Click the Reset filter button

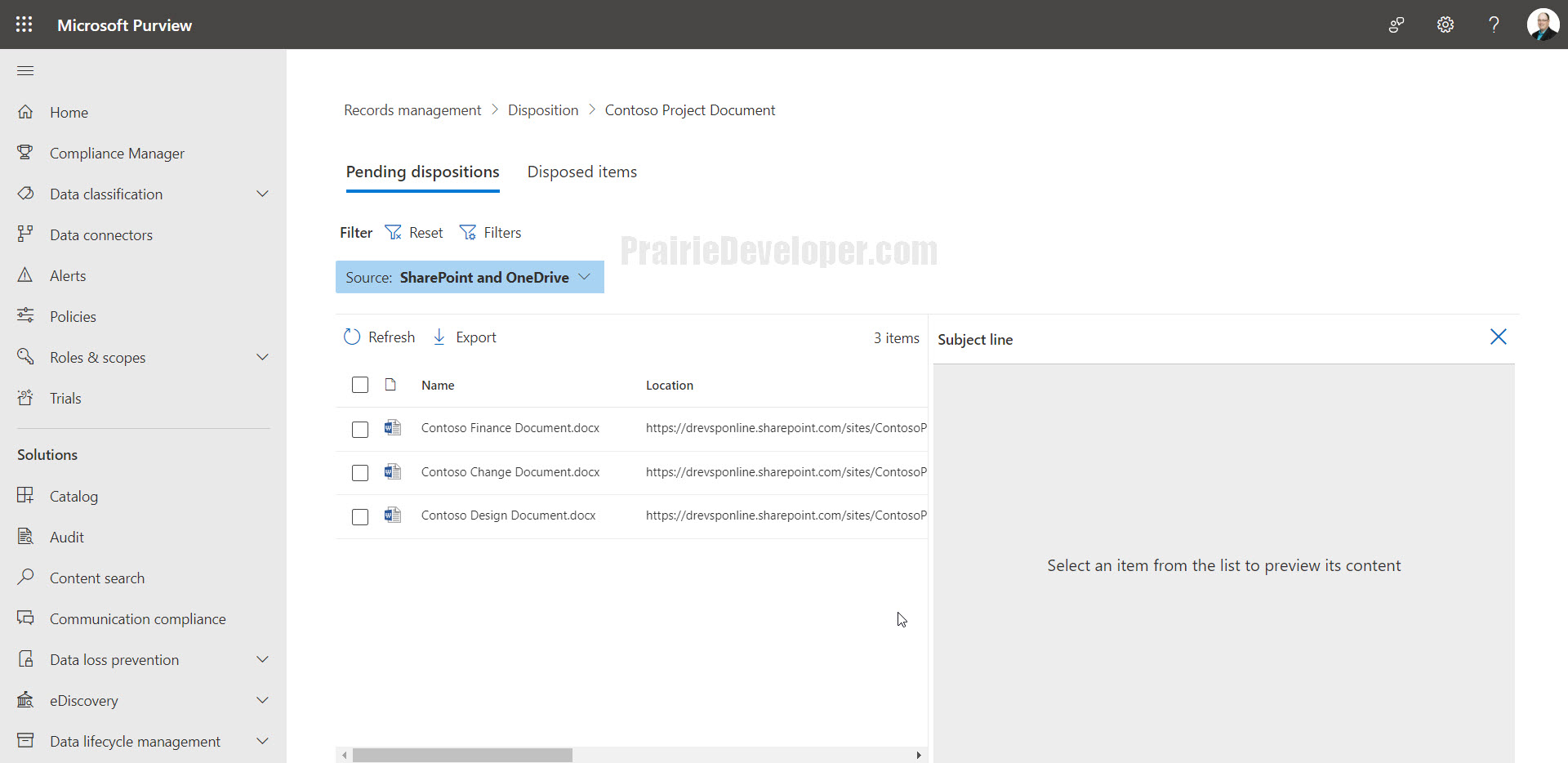coord(414,233)
